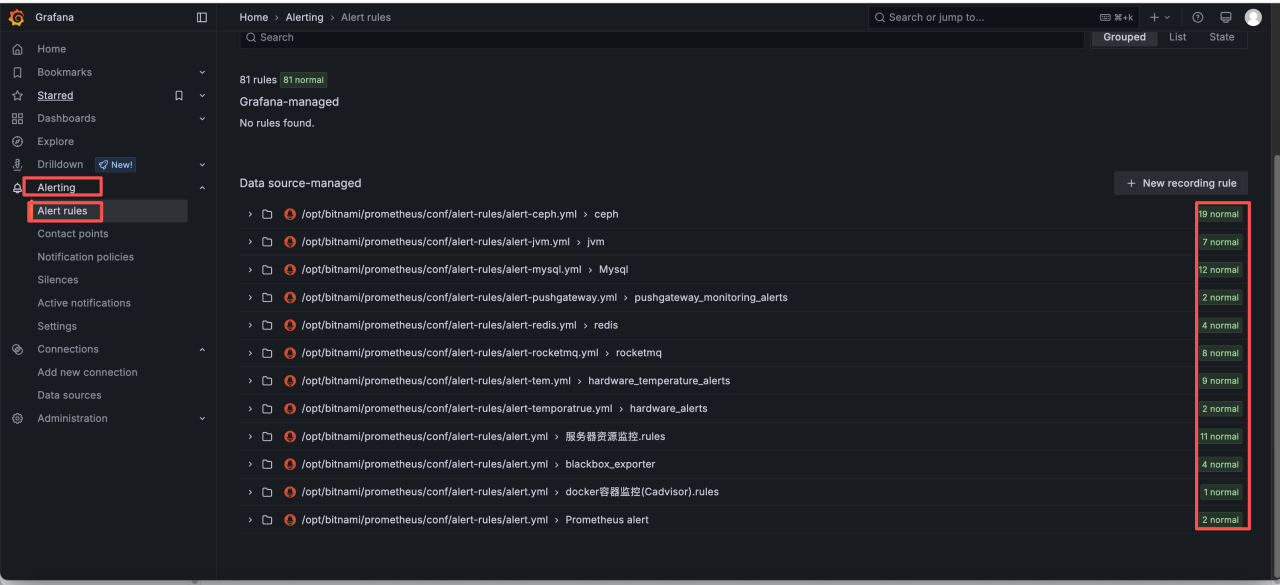Click the bookmark icon beside Starred
1280x585 pixels.
[x=179, y=96]
